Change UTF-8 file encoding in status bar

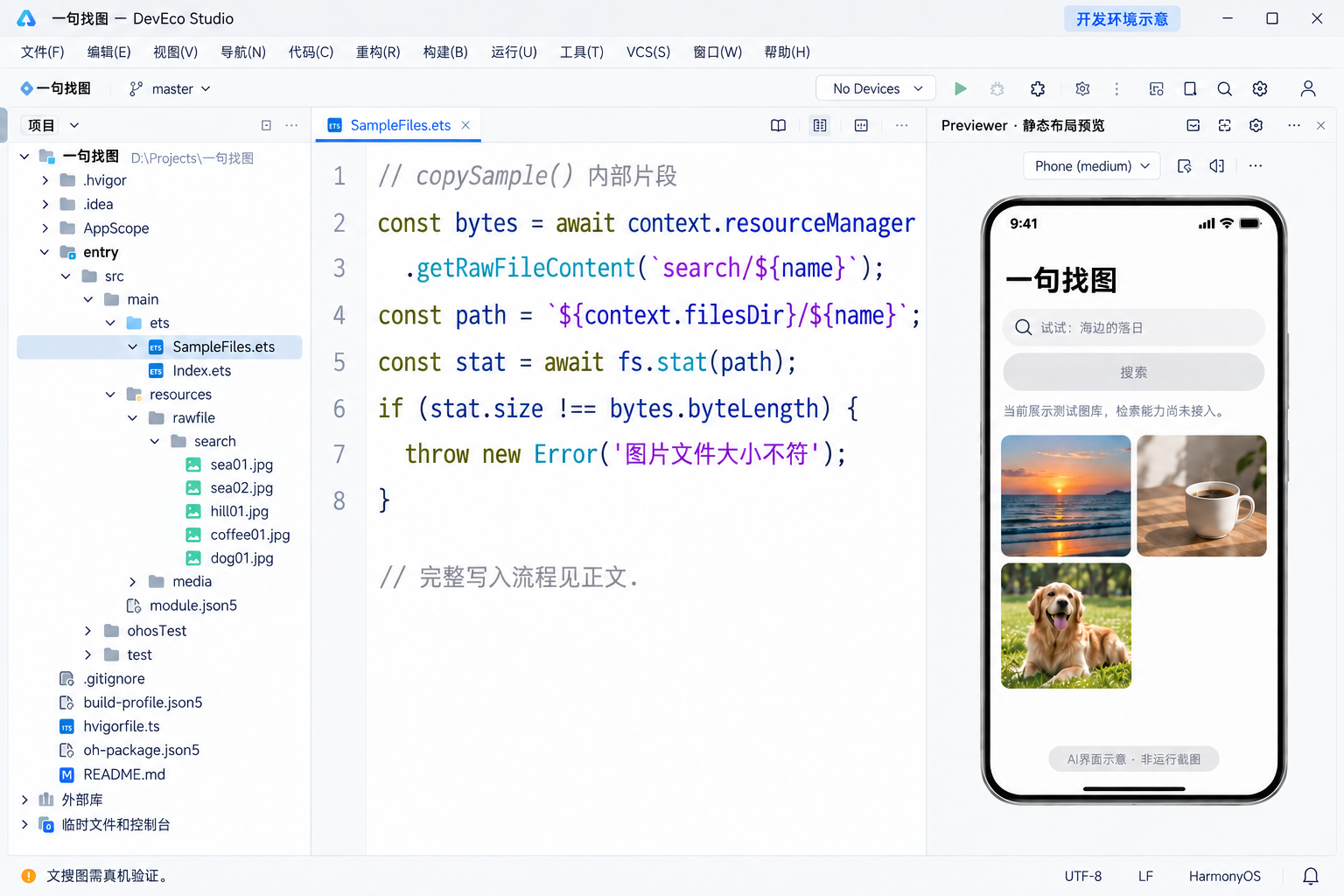click(x=1083, y=876)
